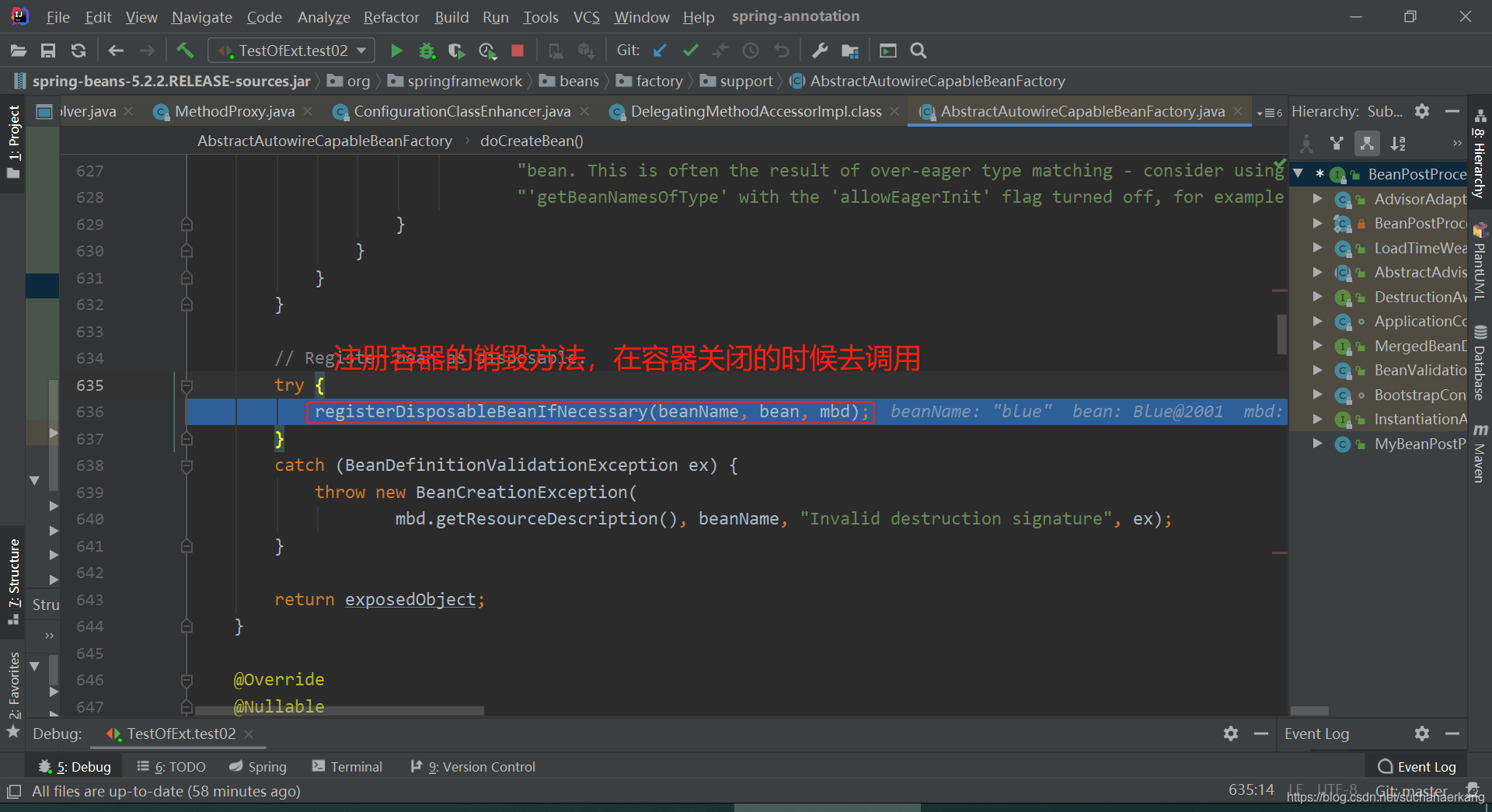Set breakpoint in gutter at line 638
Viewport: 1492px width, 812px height.
click(145, 466)
